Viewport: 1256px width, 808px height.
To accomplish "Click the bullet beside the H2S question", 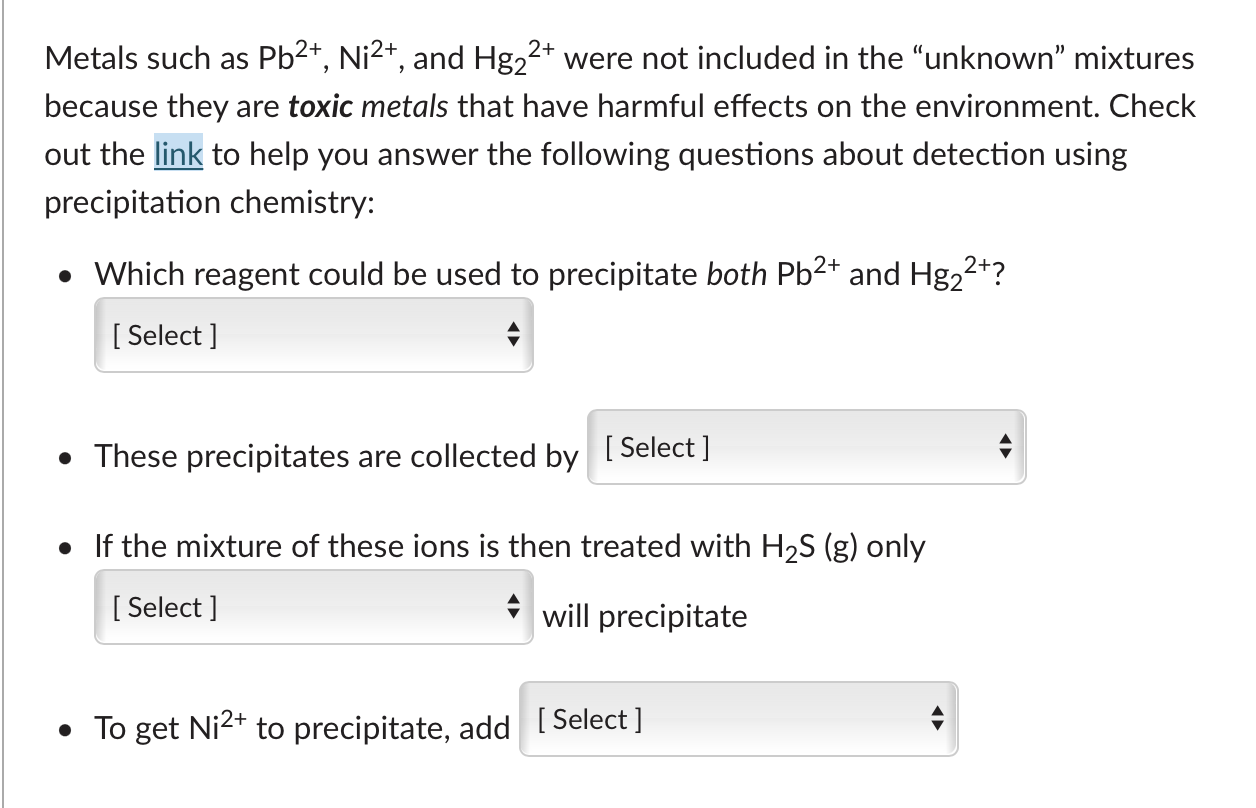I will (x=66, y=546).
